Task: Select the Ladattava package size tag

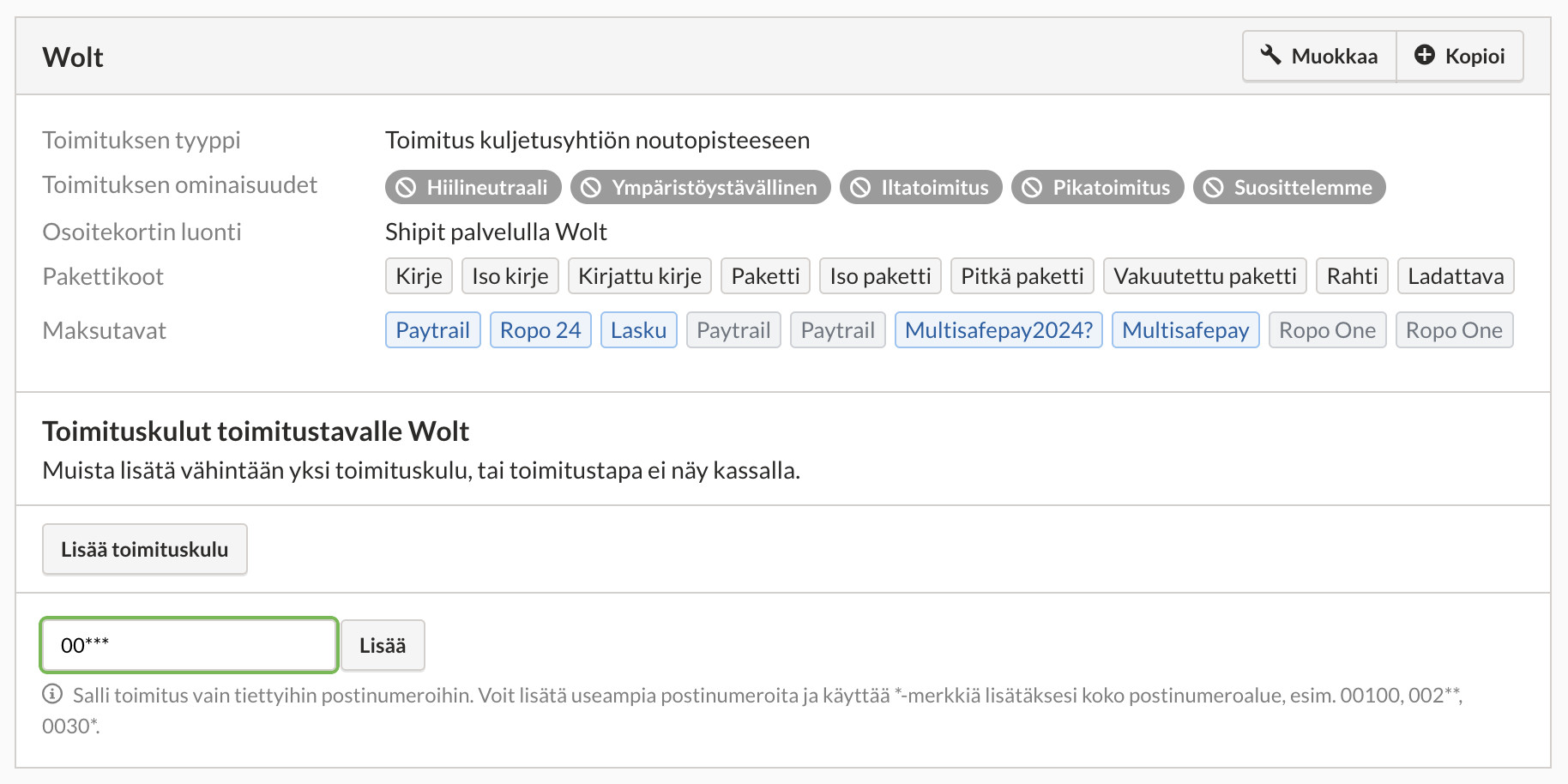Action: 1456,276
